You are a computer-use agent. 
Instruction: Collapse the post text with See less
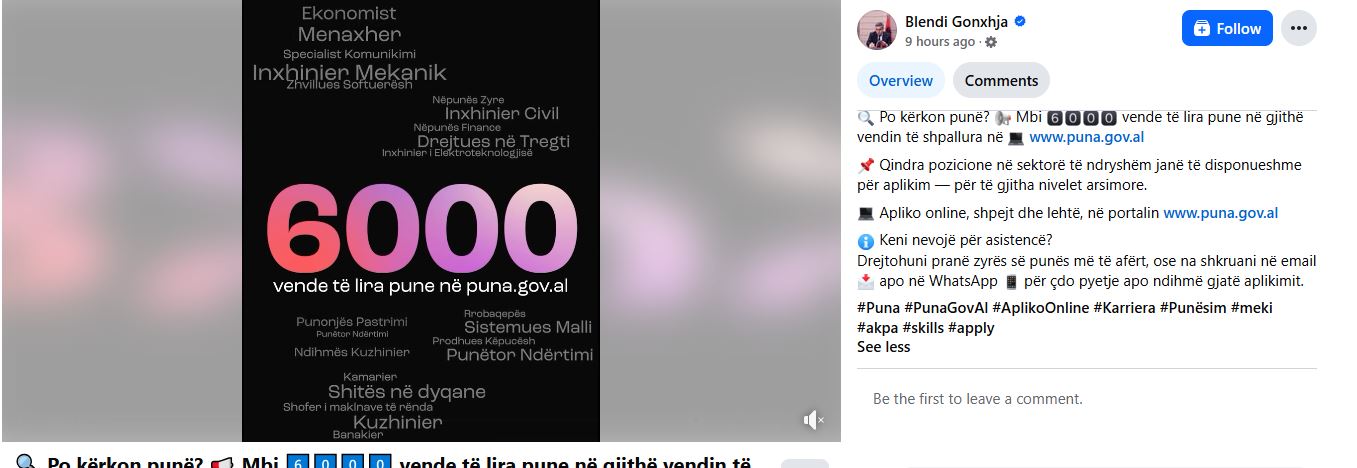click(x=884, y=347)
